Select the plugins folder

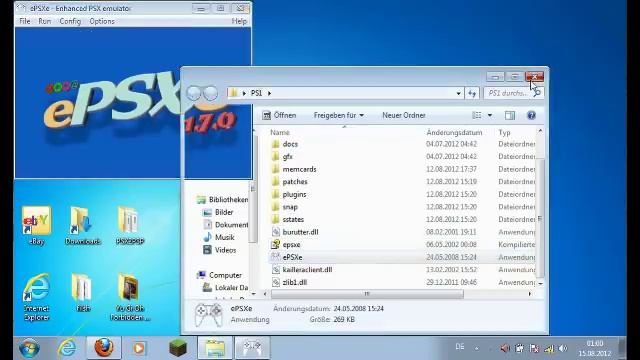tap(294, 195)
